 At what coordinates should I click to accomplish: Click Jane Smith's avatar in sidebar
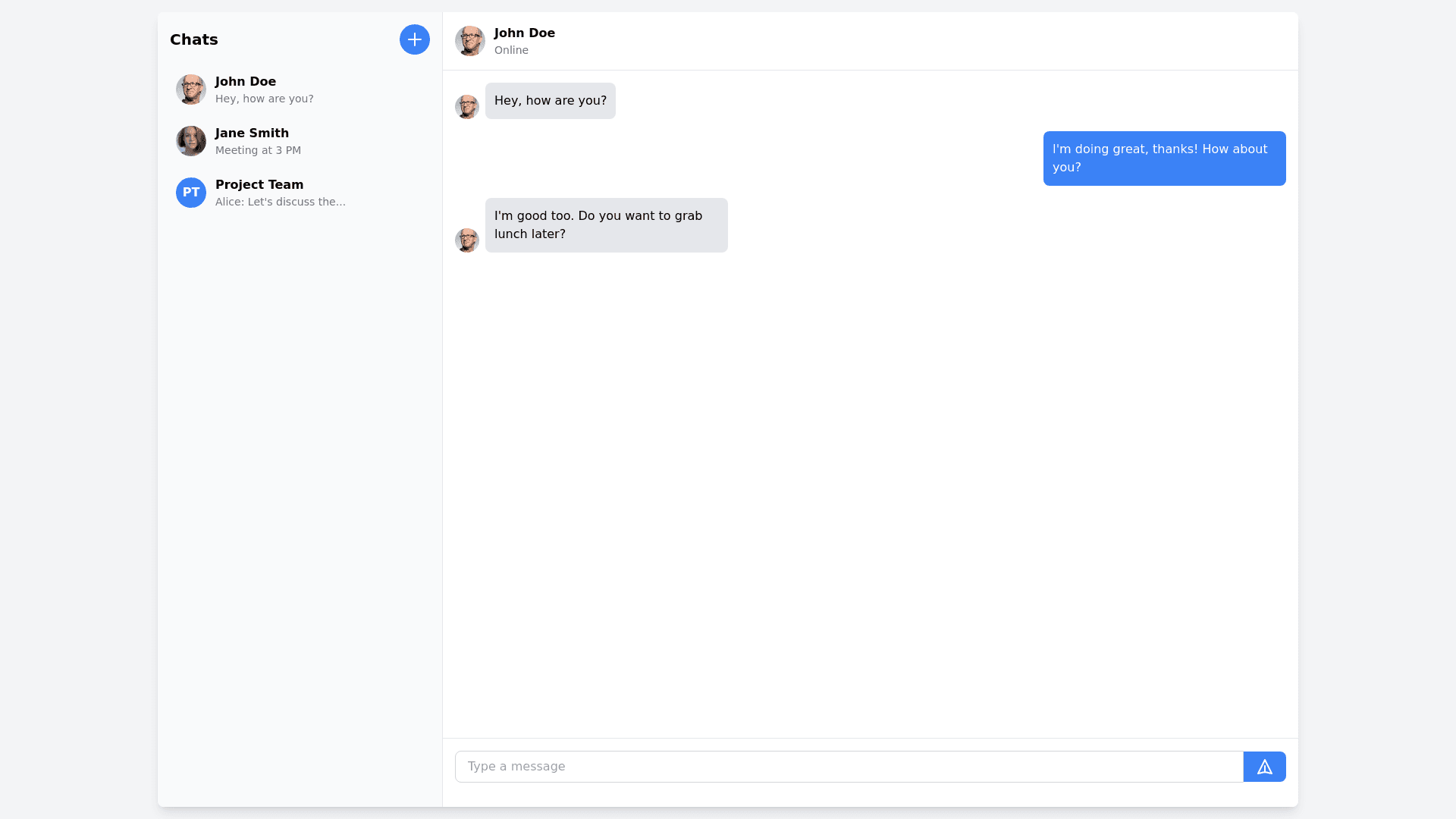(191, 141)
